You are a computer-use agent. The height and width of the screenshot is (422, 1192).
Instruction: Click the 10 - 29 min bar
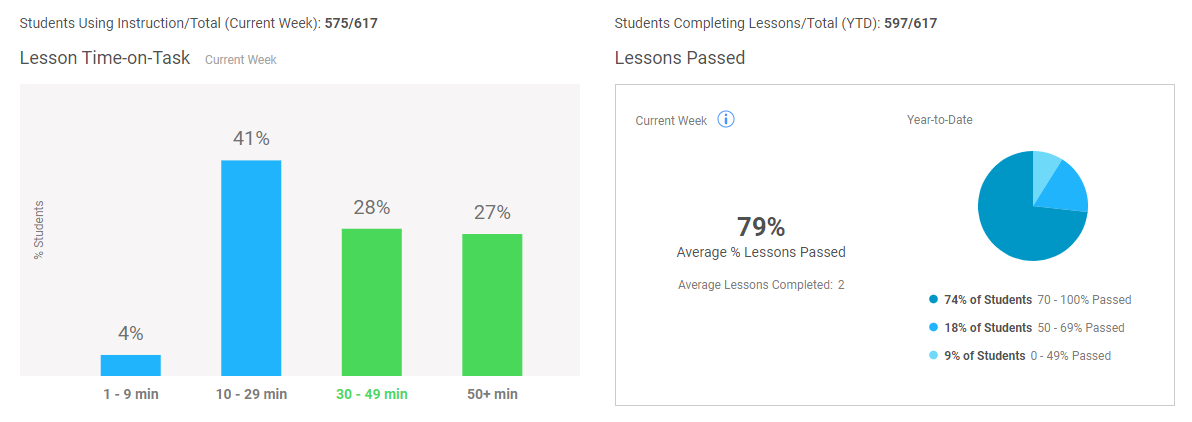click(251, 268)
